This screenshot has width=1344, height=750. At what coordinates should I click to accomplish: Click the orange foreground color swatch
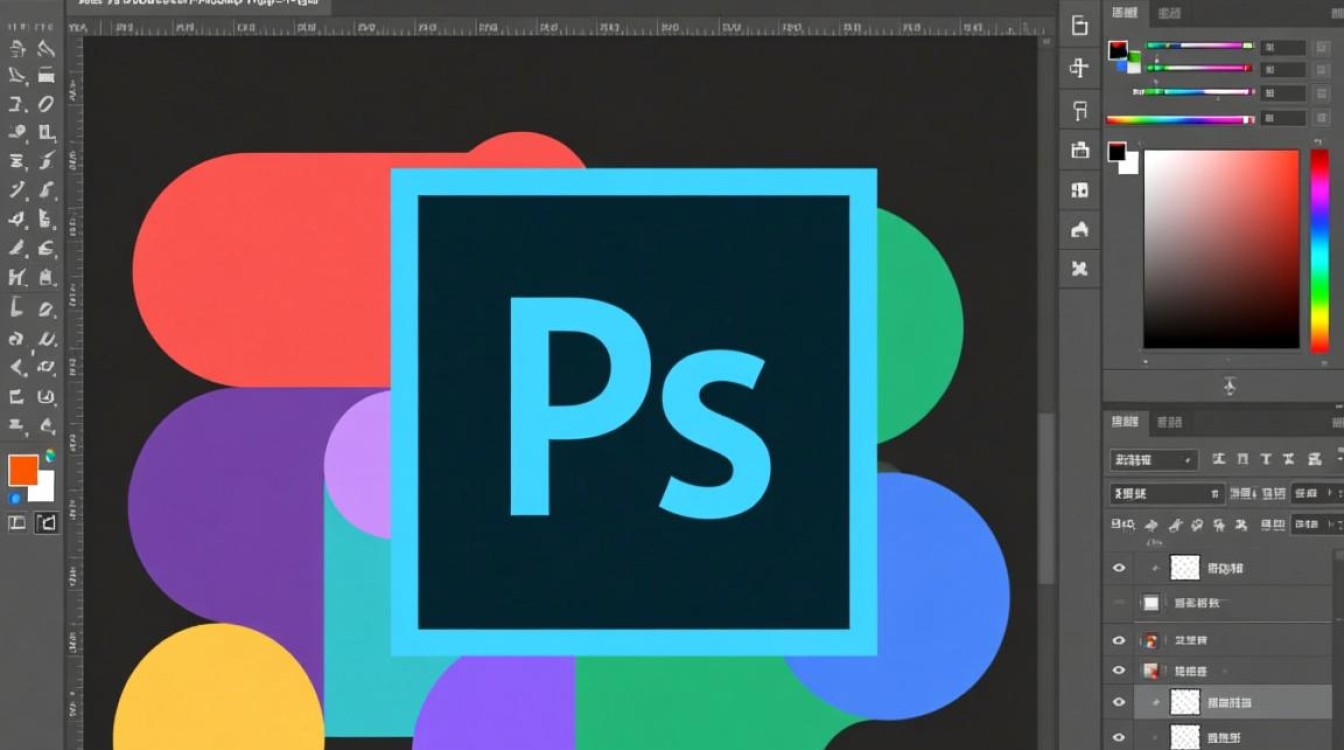[23, 470]
